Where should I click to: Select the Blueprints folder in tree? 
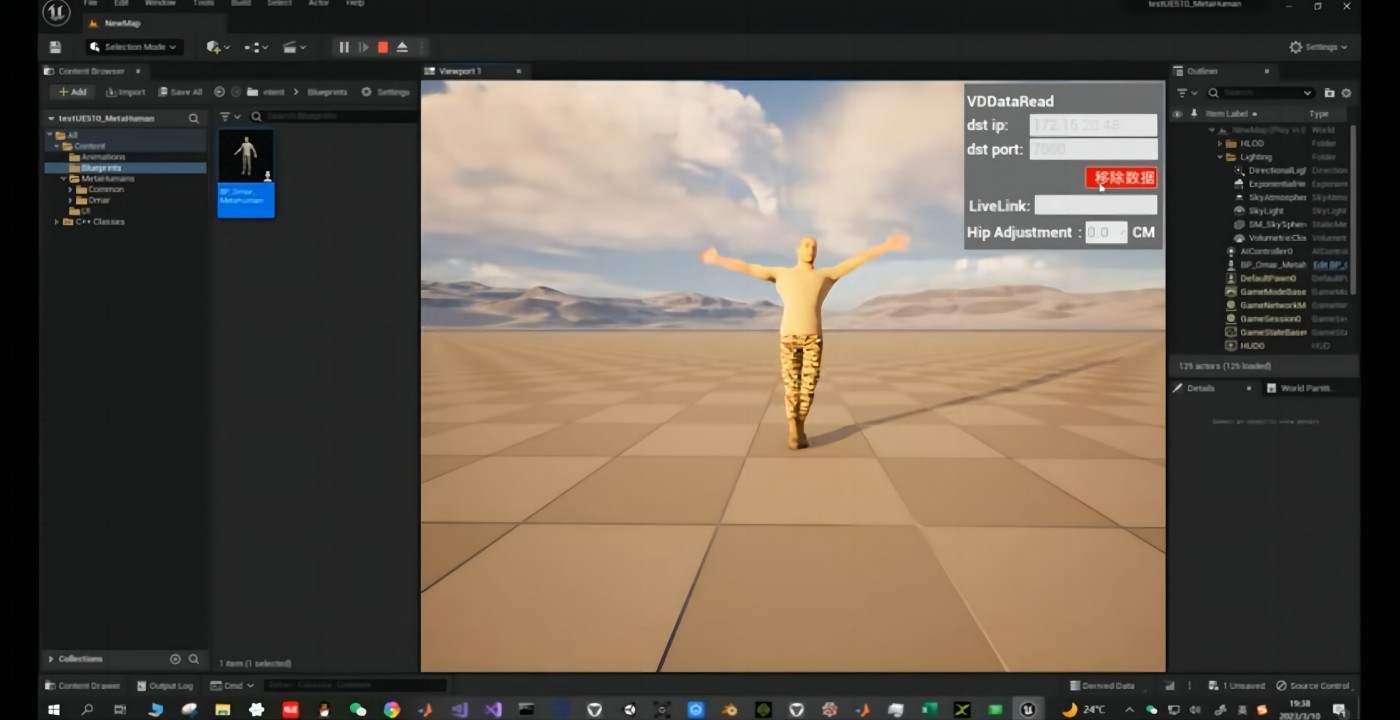pyautogui.click(x=101, y=168)
